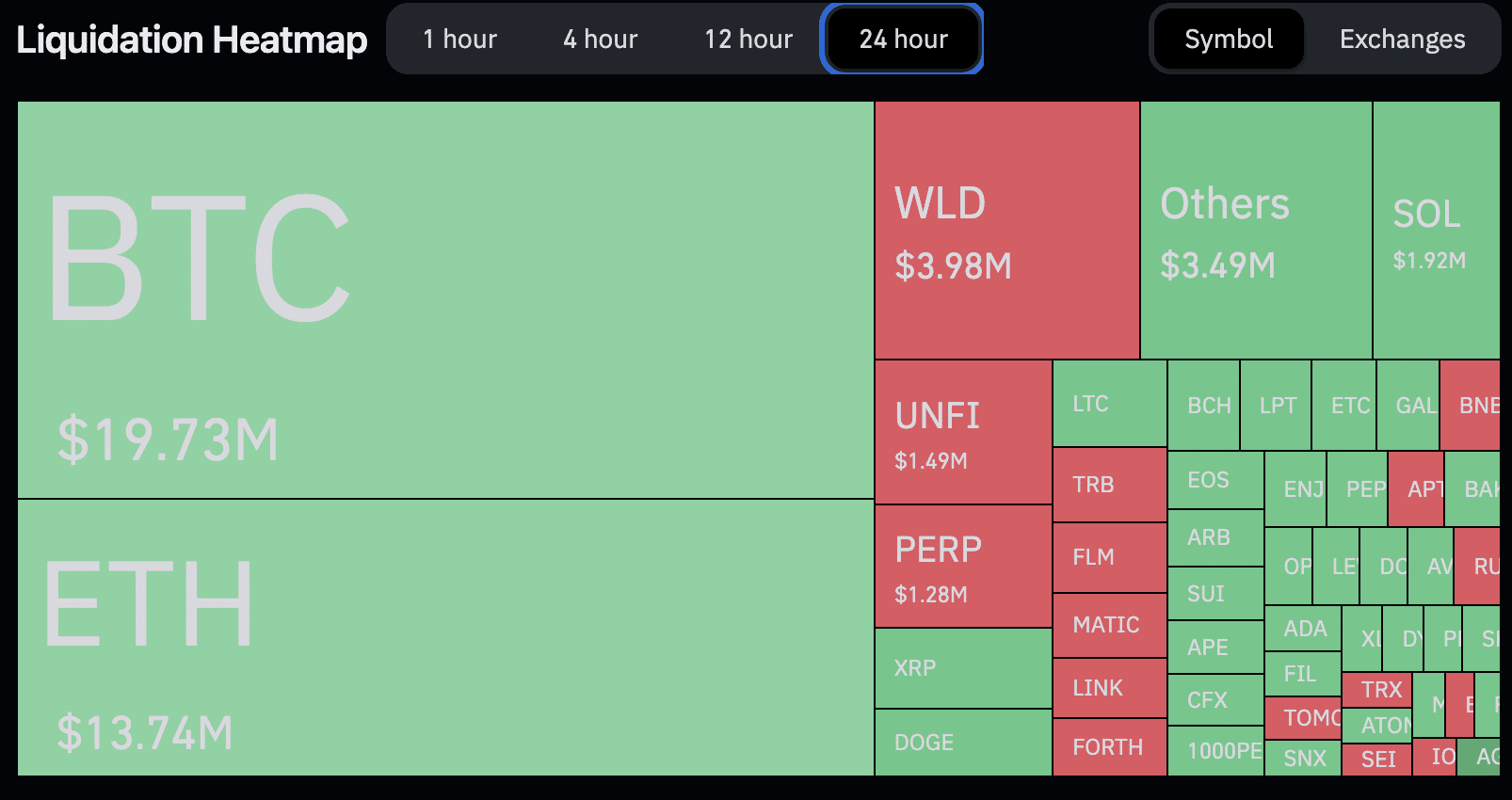Select the red WLD $3.98M block

1006,231
